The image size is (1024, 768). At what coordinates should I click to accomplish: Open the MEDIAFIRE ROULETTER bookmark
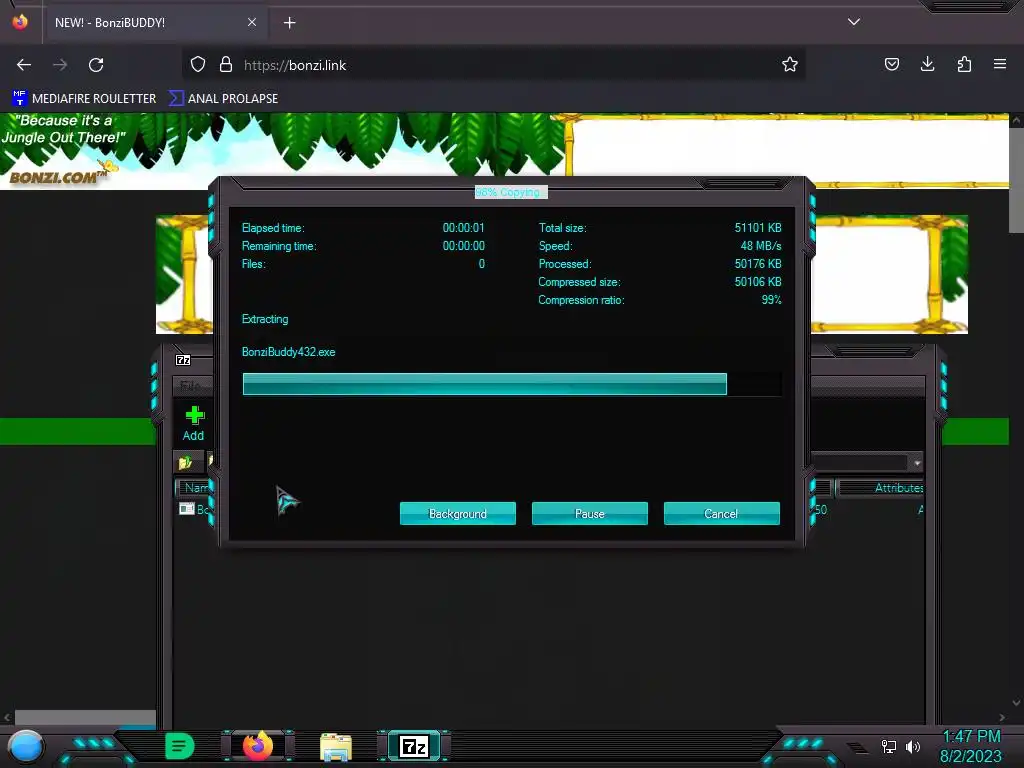84,99
